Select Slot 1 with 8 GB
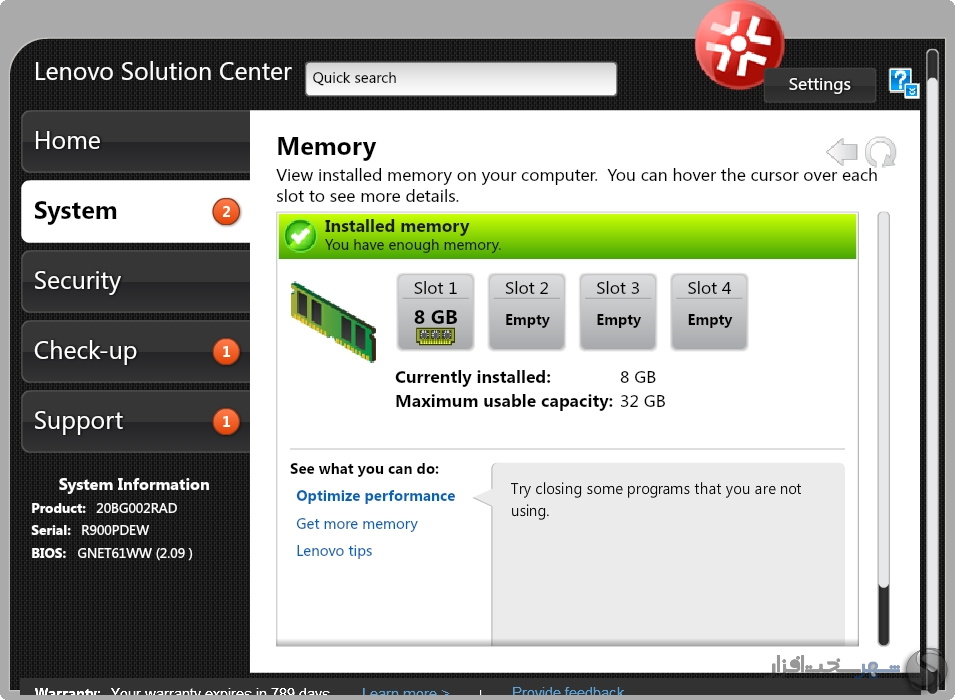Viewport: 955px width, 700px height. 435,312
